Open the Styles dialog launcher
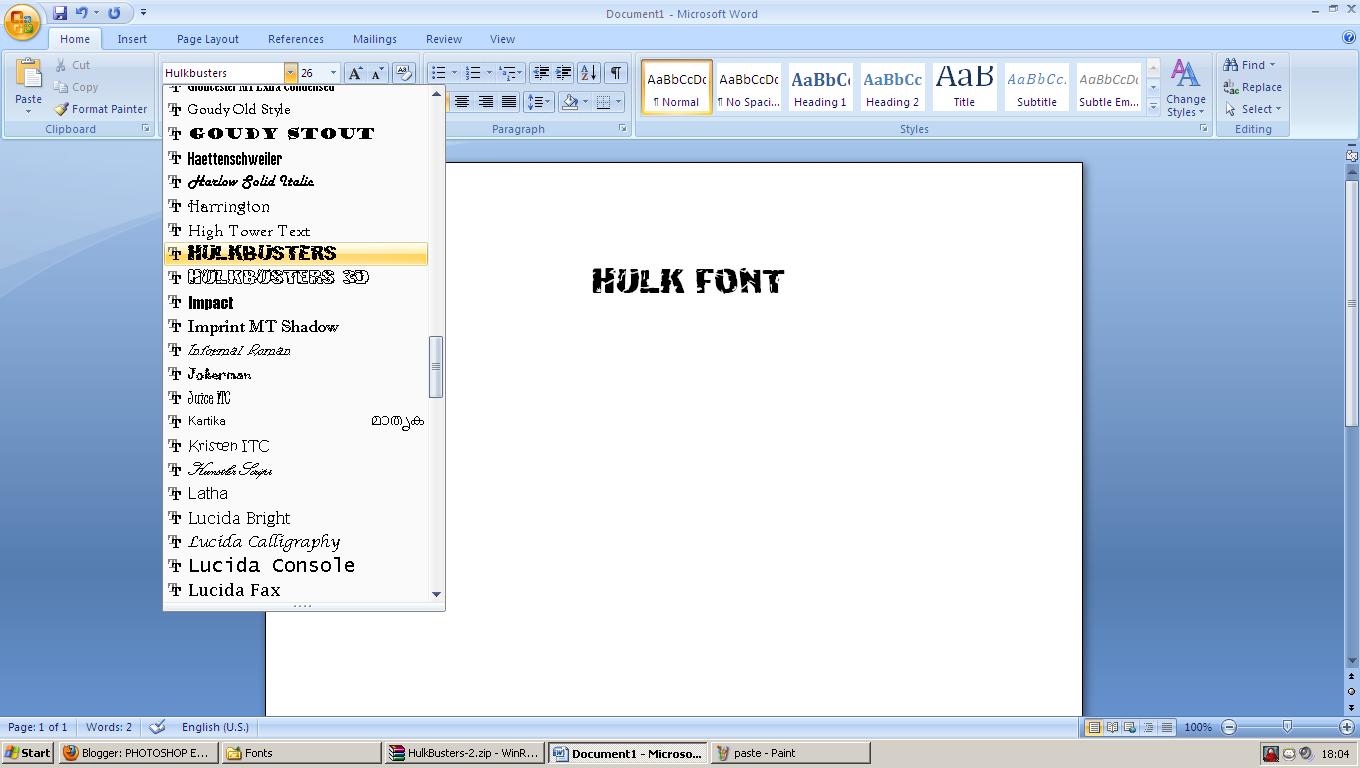This screenshot has width=1360, height=768. [x=1203, y=129]
